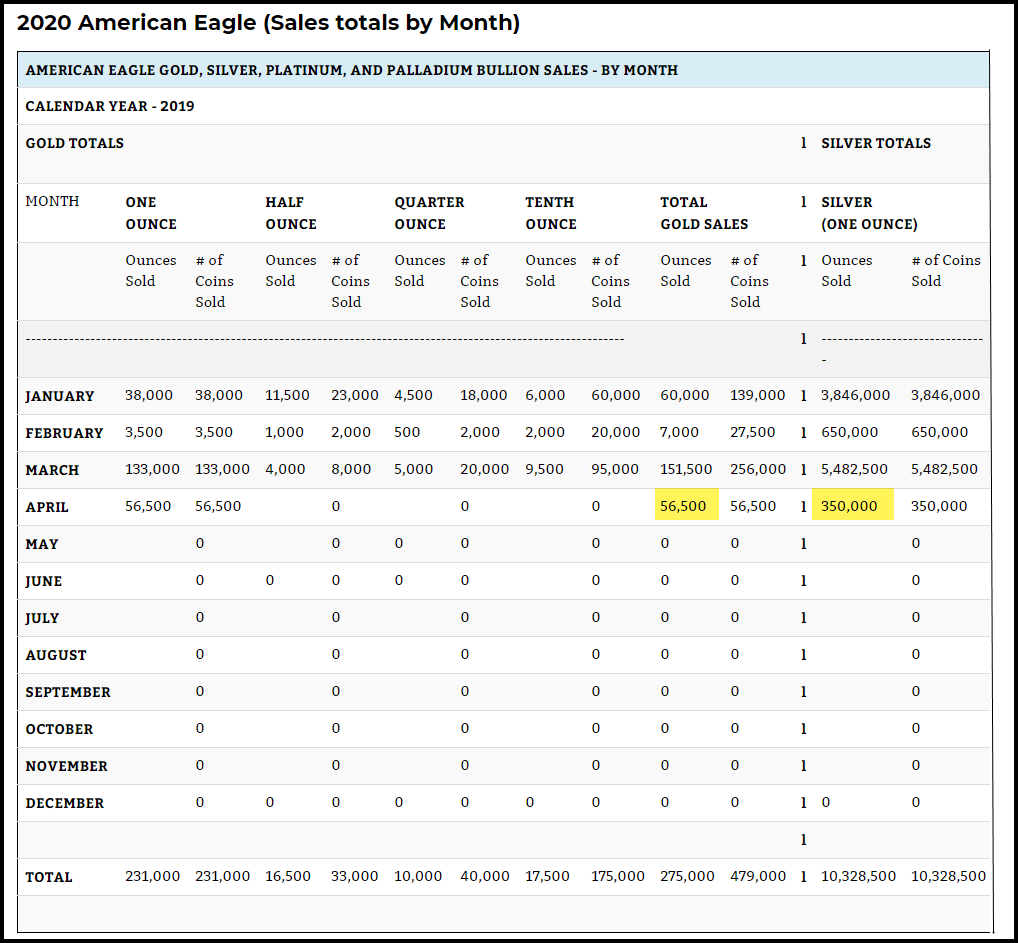
Task: Click the "HALF OUNCE" column header
Action: [291, 213]
